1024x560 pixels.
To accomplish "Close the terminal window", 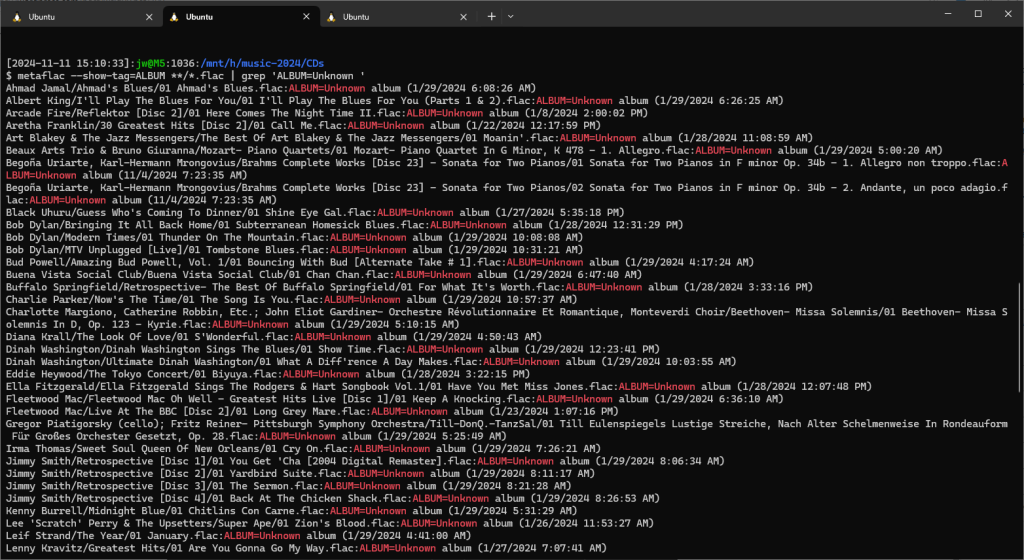I will coord(1006,14).
